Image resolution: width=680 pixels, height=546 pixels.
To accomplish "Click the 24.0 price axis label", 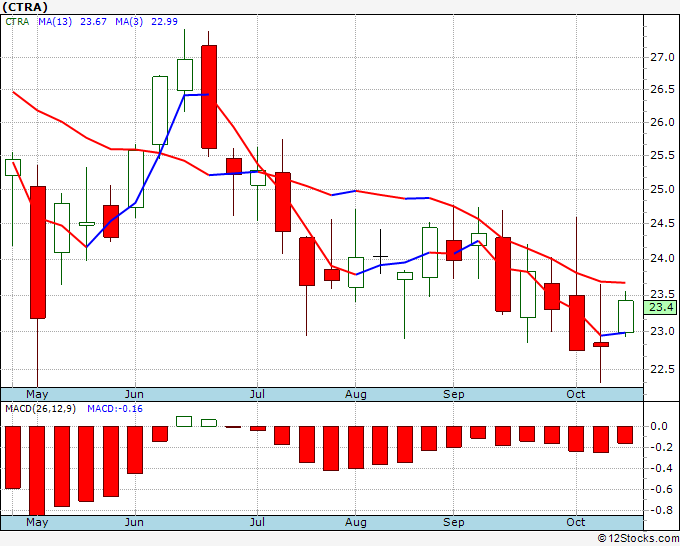I will tap(662, 258).
